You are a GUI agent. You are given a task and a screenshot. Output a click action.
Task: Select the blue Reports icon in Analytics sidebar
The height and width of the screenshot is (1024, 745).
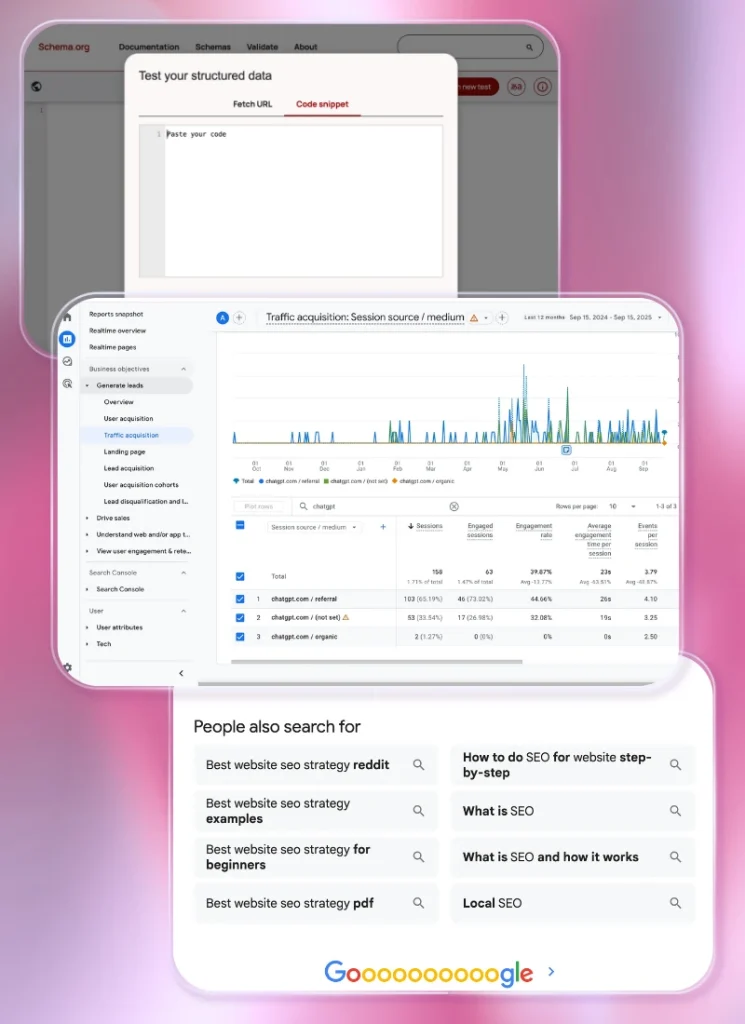coord(67,339)
